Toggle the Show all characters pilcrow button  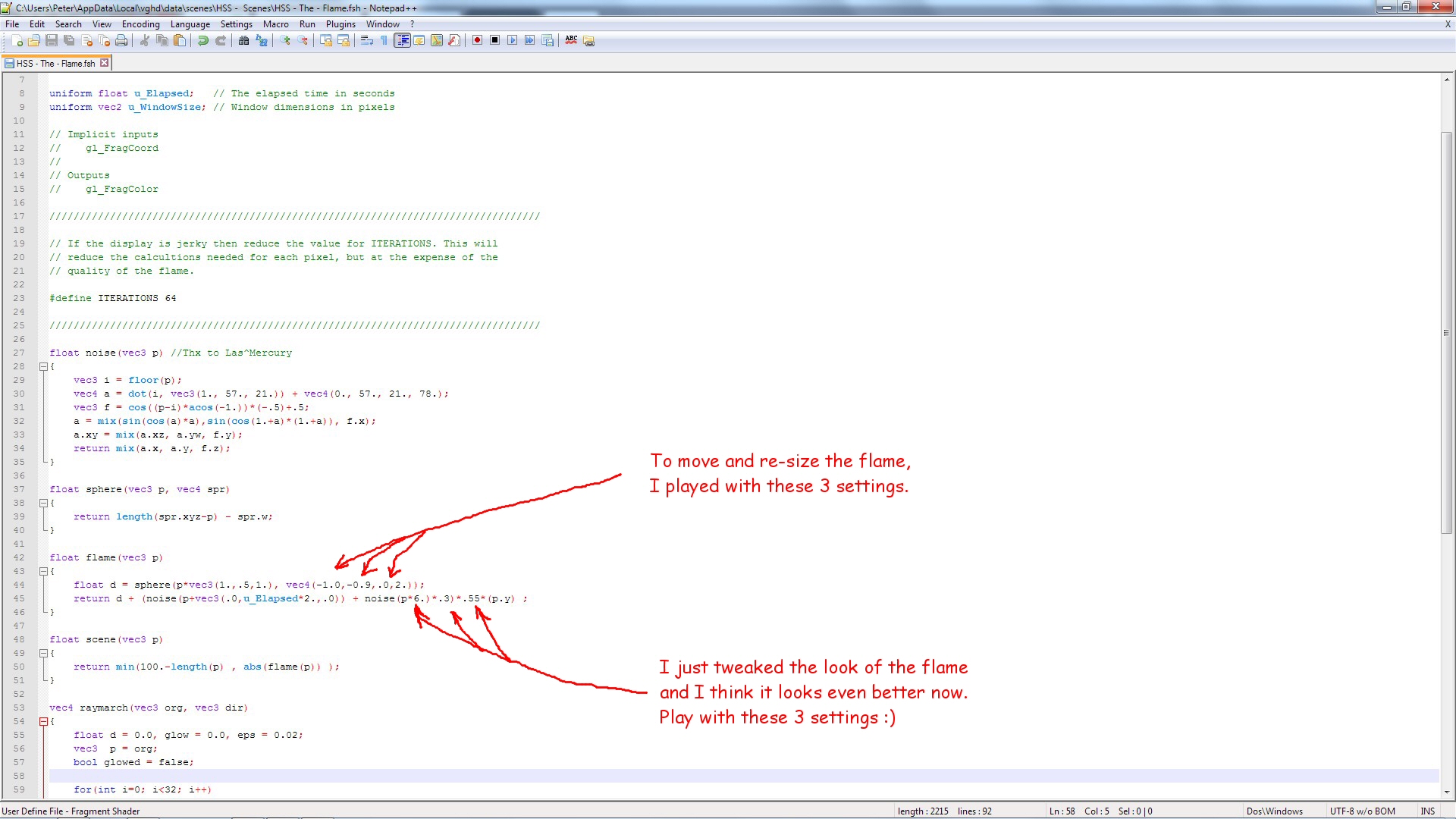coord(384,41)
